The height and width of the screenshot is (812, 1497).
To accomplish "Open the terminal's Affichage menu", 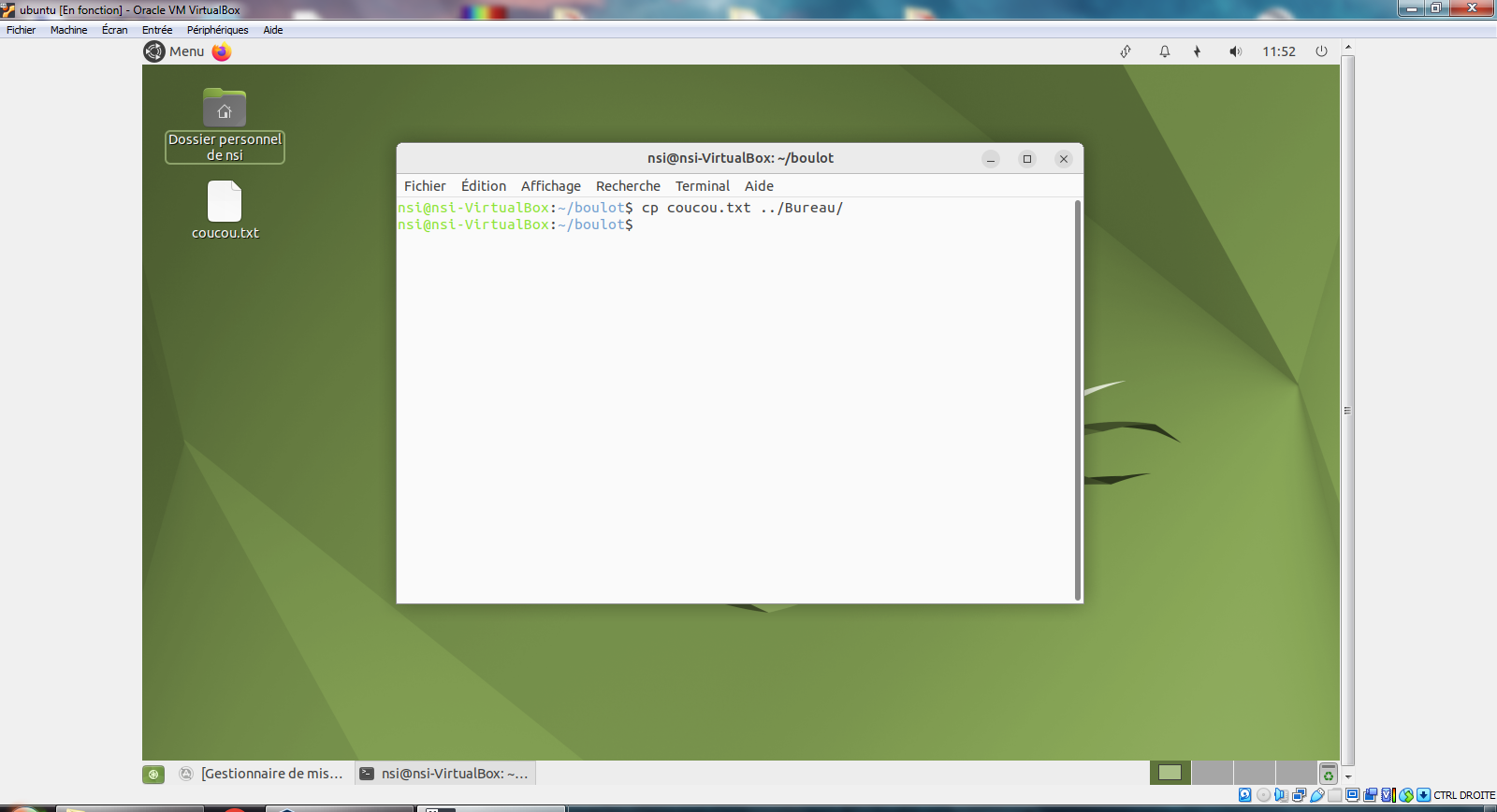I will [550, 186].
